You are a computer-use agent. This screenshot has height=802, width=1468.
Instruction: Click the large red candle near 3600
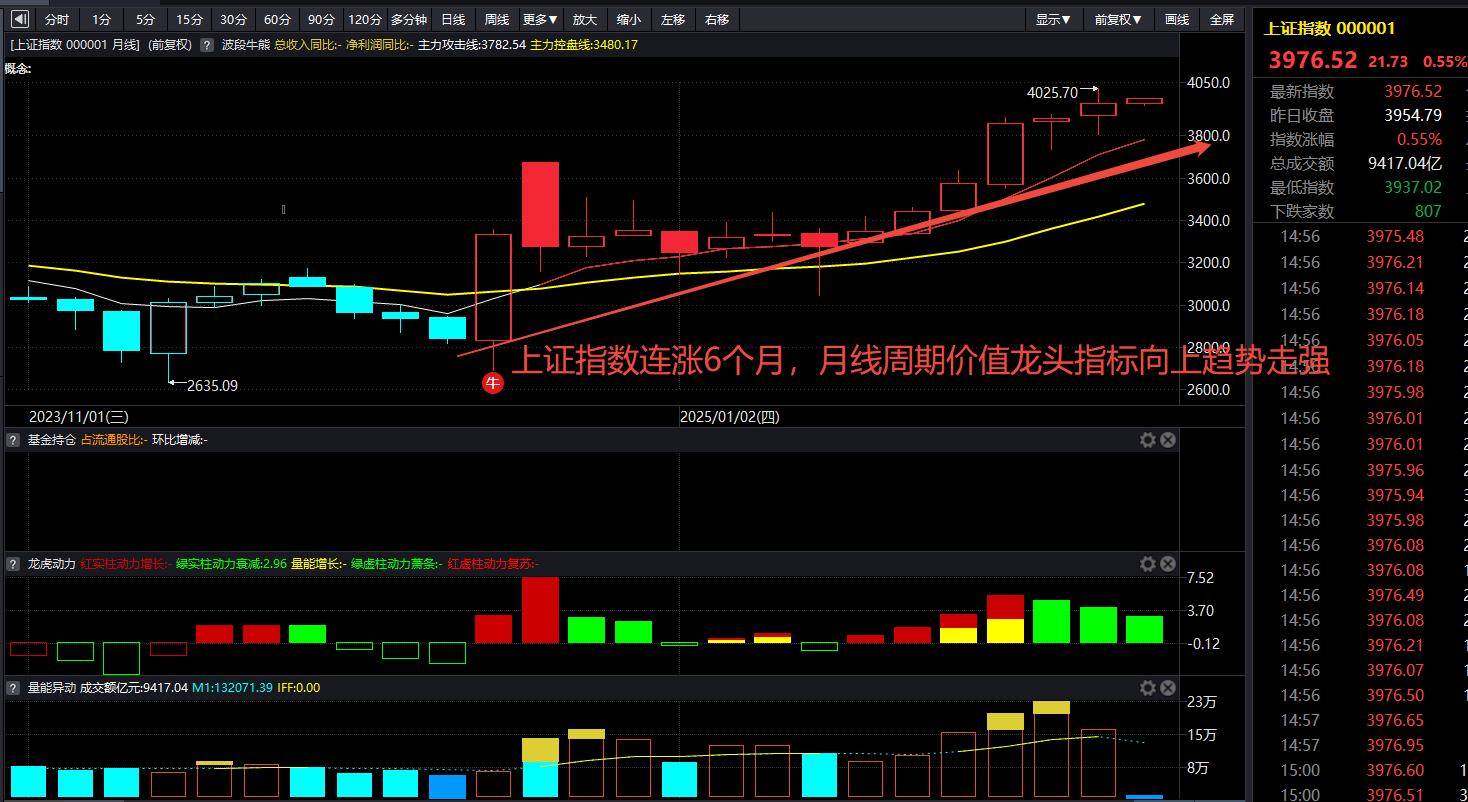pyautogui.click(x=541, y=204)
